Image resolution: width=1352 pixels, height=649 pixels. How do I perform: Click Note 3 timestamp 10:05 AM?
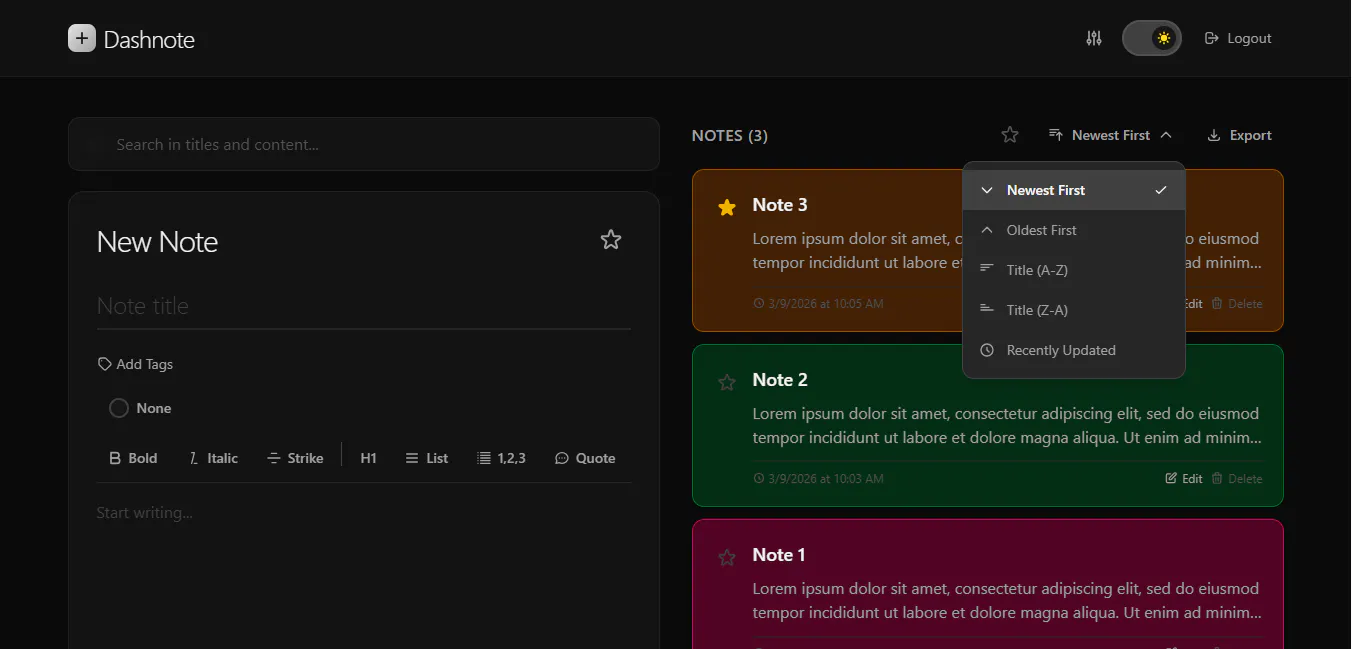(818, 303)
